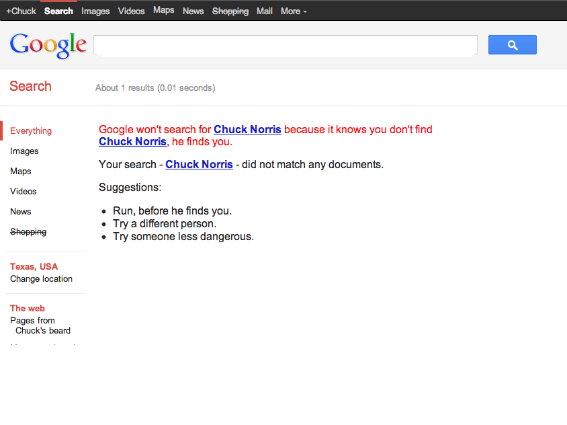The width and height of the screenshot is (567, 425).
Task: Open Maps in the top bar
Action: coord(163,10)
